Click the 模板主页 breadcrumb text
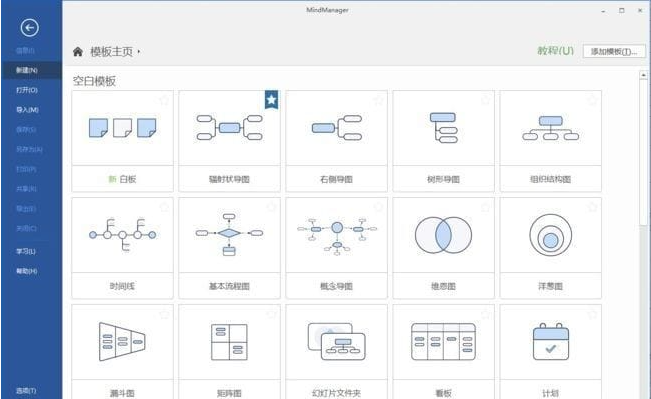This screenshot has width=651, height=399. 112,52
